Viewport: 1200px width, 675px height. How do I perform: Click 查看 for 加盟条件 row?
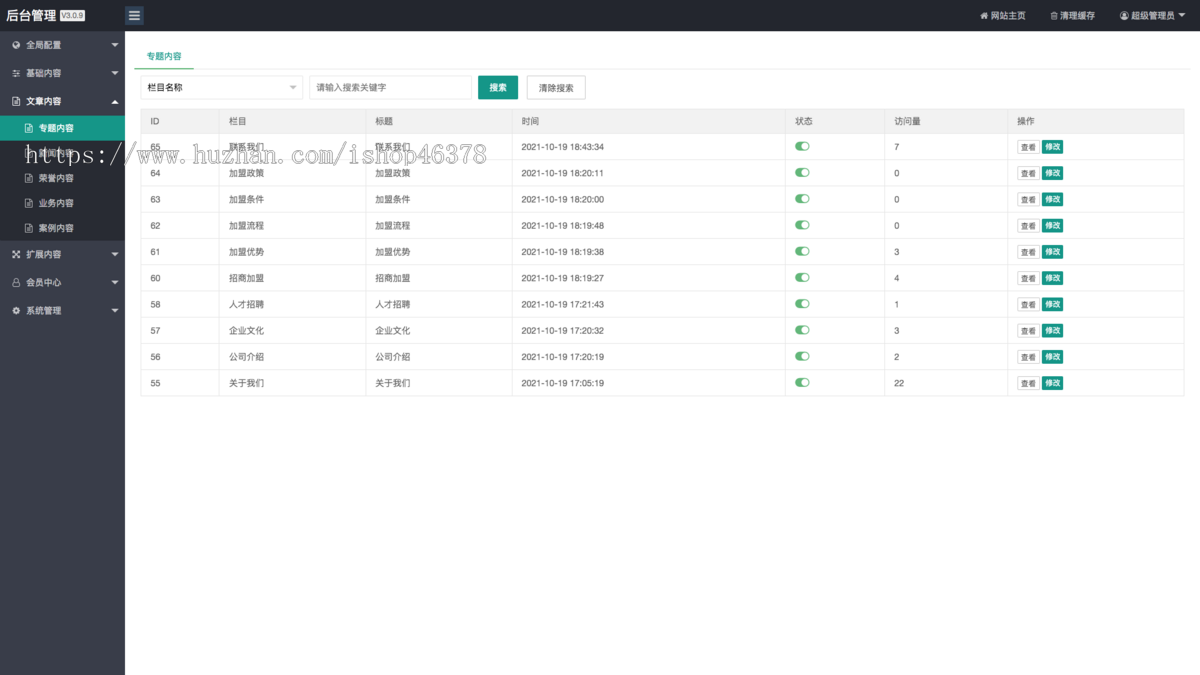(1028, 199)
